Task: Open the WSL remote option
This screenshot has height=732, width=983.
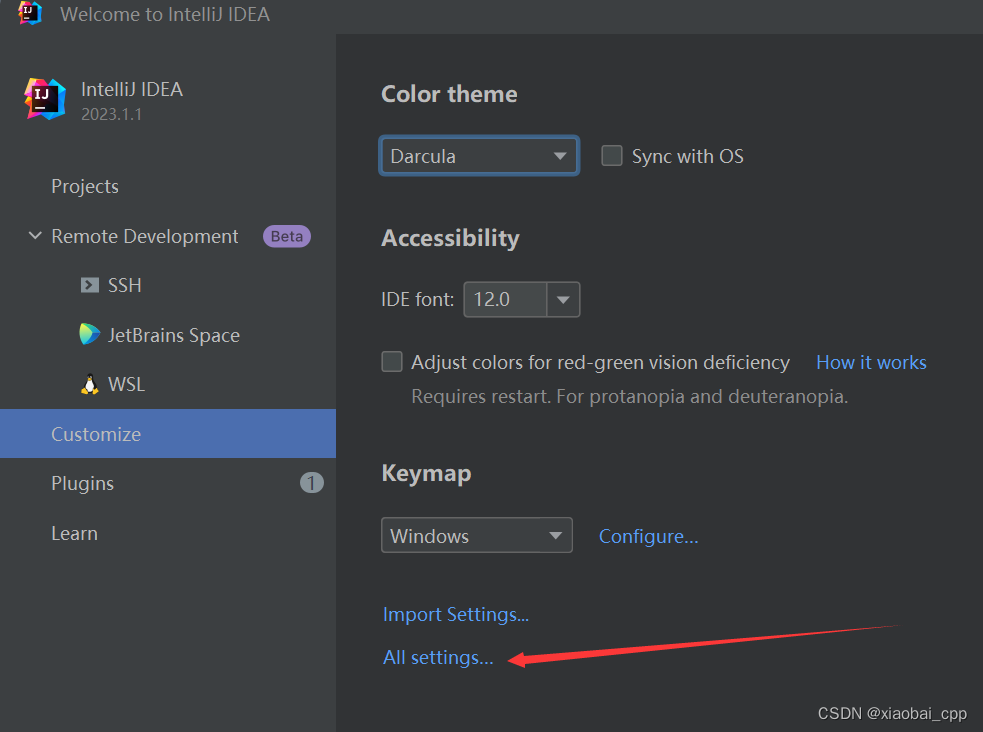Action: tap(126, 384)
